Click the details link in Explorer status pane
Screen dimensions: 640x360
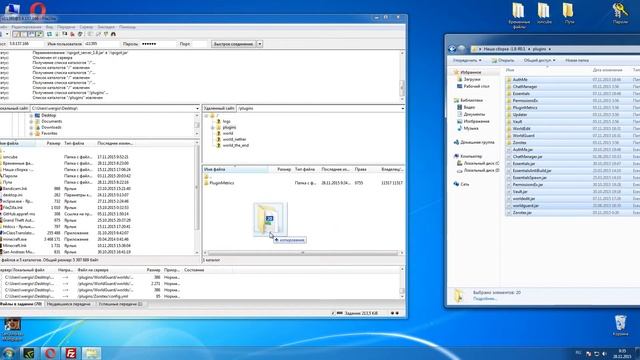coord(484,299)
